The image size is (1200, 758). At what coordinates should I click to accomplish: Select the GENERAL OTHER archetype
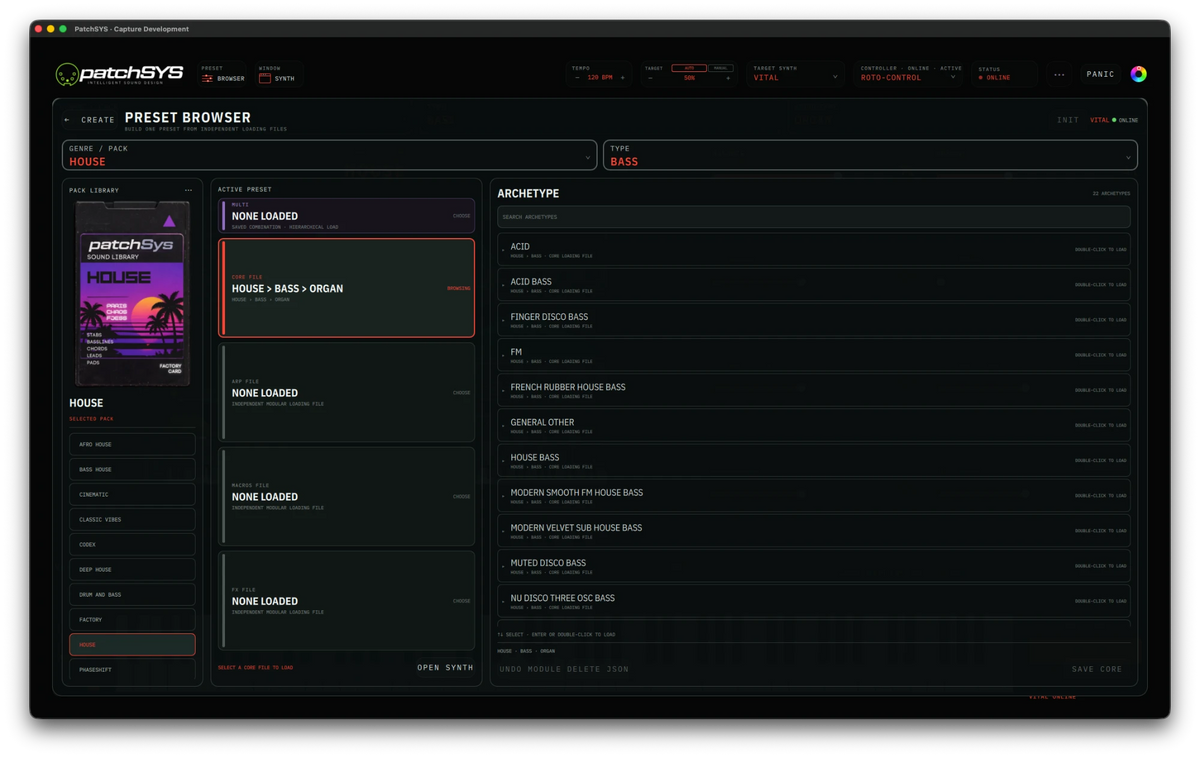[x=814, y=425]
